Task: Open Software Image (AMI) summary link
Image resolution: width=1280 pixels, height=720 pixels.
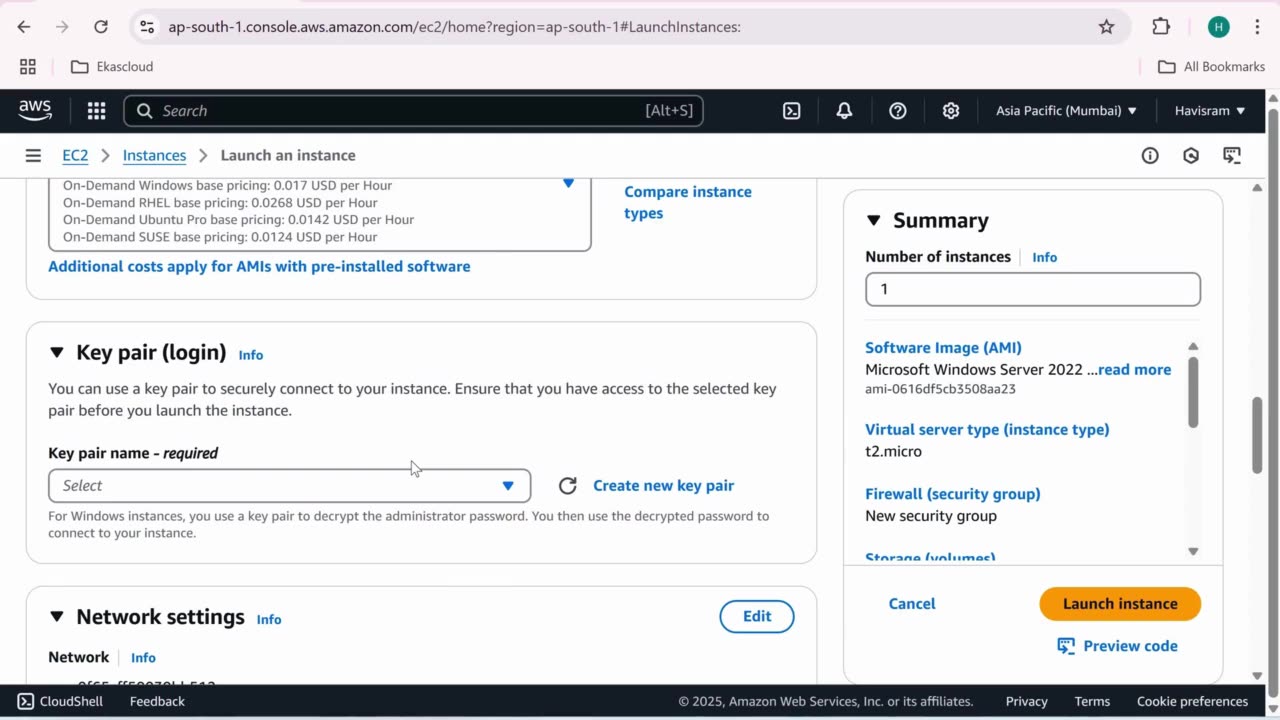Action: click(x=943, y=348)
